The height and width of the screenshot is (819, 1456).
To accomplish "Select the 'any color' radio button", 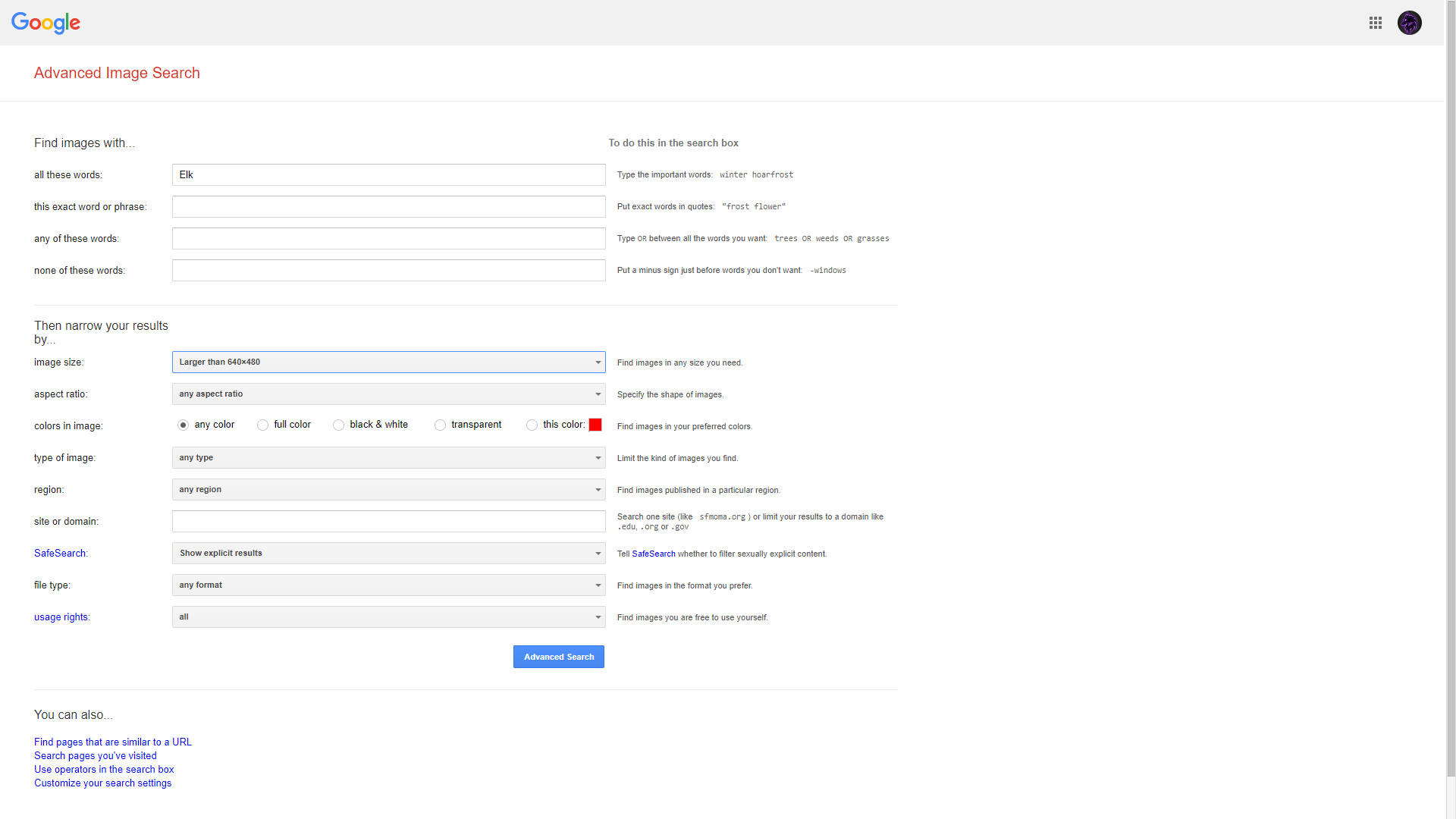I will tap(183, 425).
